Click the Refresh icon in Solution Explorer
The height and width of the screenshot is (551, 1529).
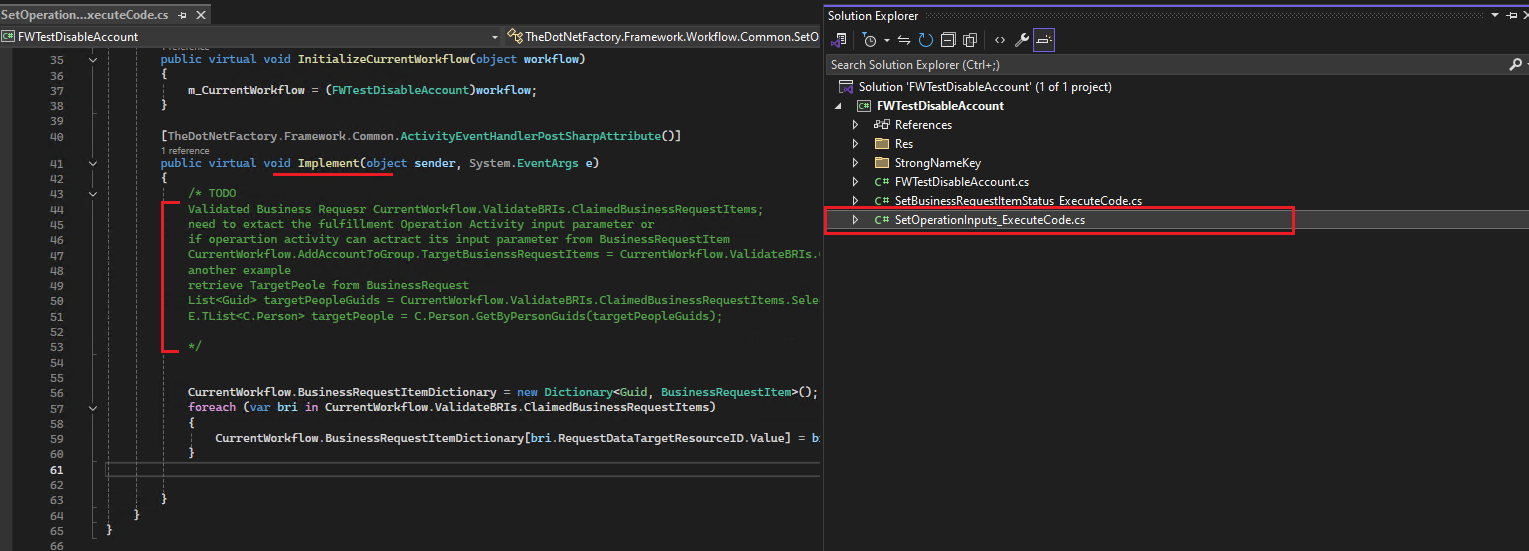point(925,40)
